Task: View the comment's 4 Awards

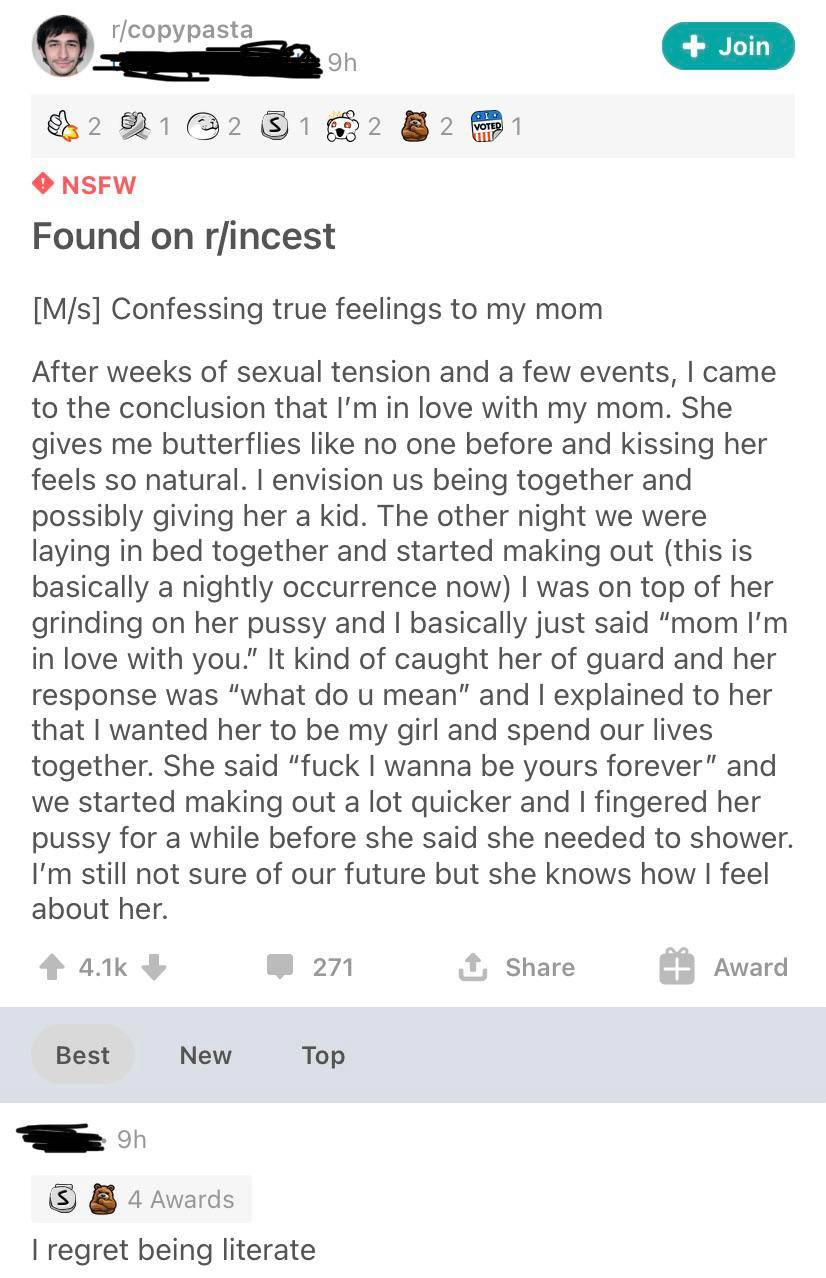Action: pyautogui.click(x=142, y=1199)
